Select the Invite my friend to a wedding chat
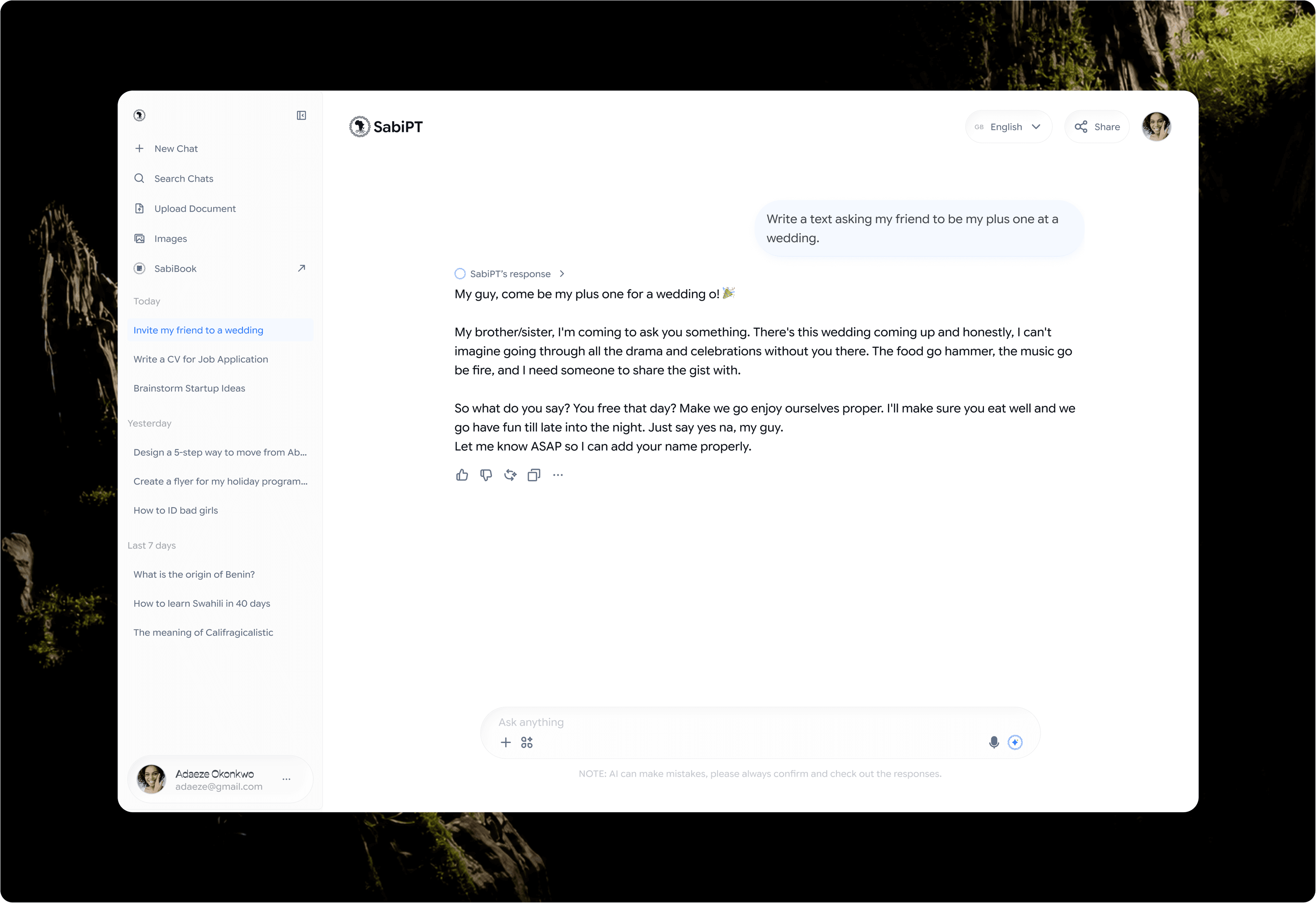This screenshot has width=1316, height=903. click(220, 330)
